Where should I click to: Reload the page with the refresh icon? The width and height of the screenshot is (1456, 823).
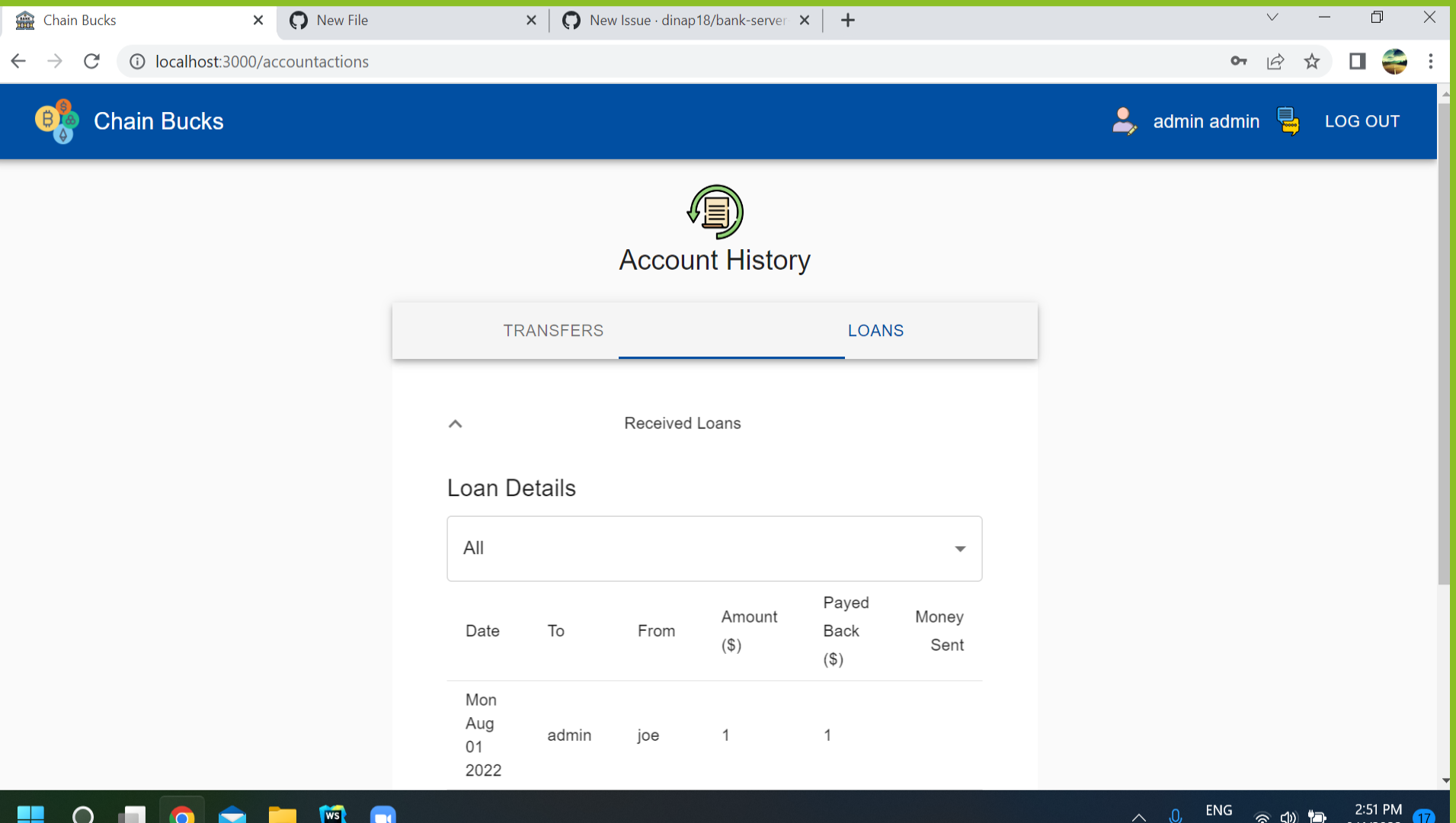(91, 62)
